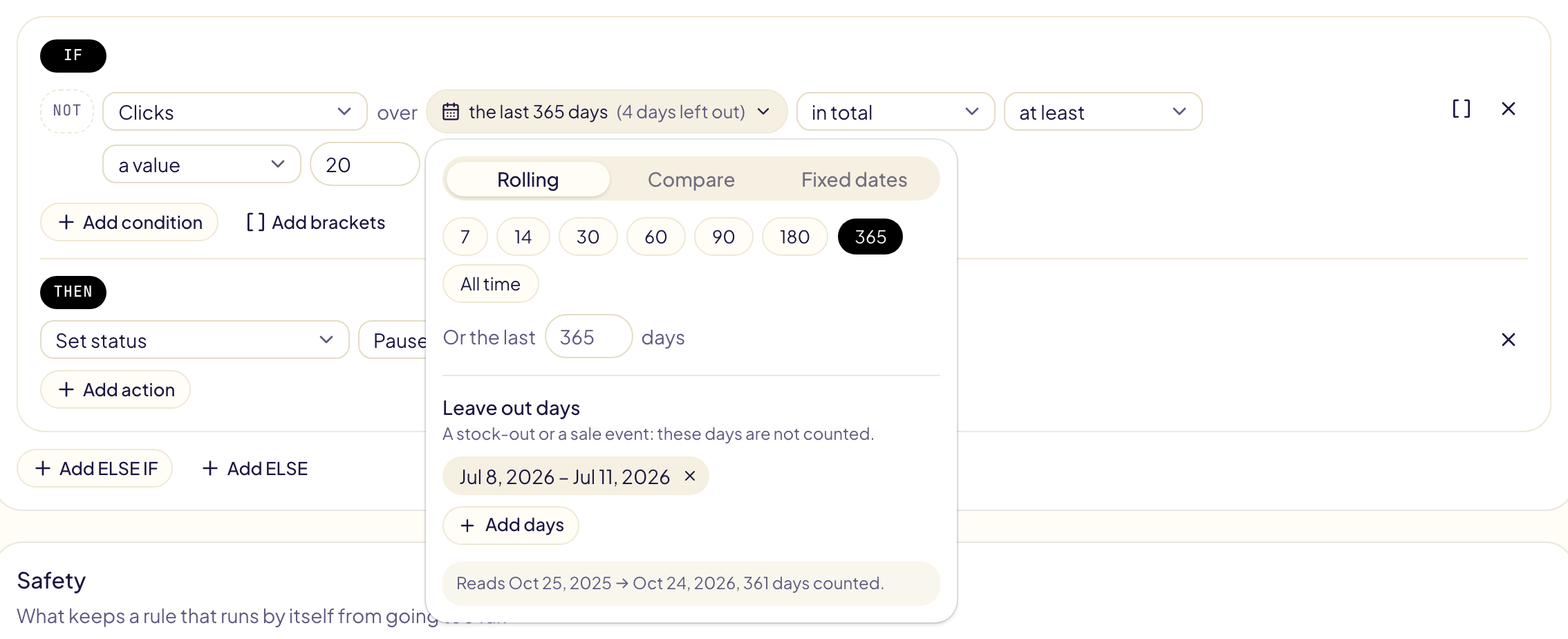Select the 180 days preset

click(795, 237)
